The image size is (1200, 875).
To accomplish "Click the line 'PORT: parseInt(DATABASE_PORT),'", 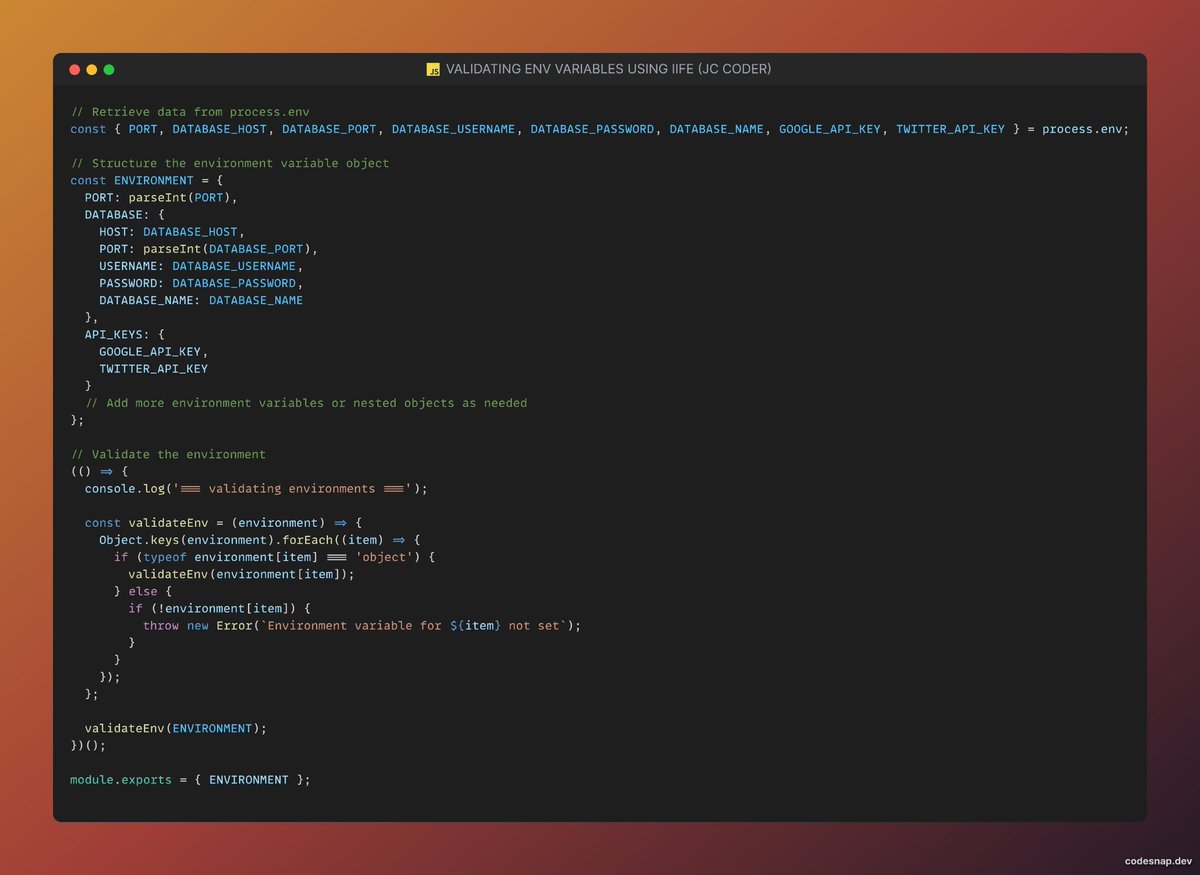I will point(208,249).
